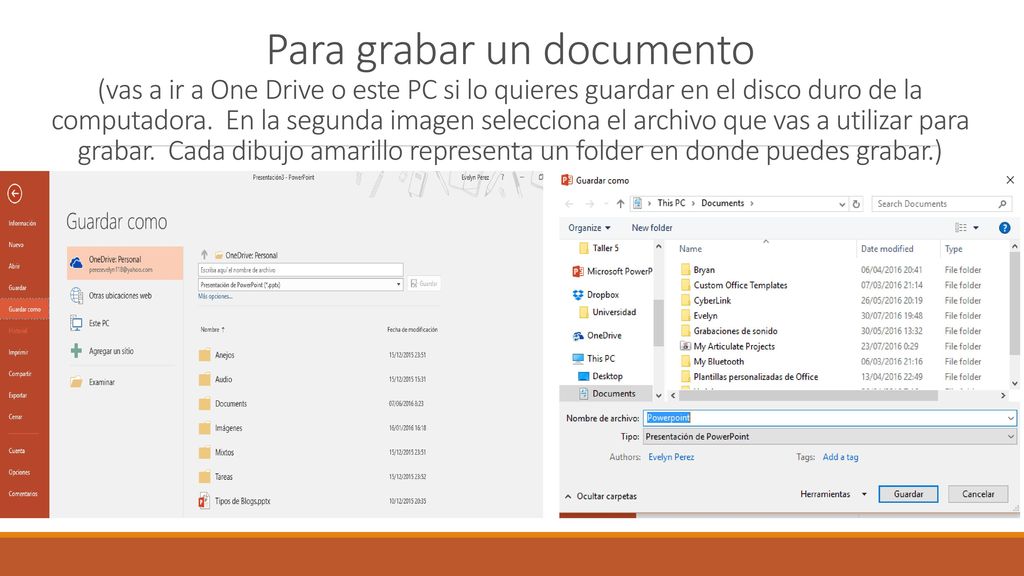This screenshot has height=576, width=1024.
Task: Click the Evelyn Perez author link
Action: (x=671, y=457)
